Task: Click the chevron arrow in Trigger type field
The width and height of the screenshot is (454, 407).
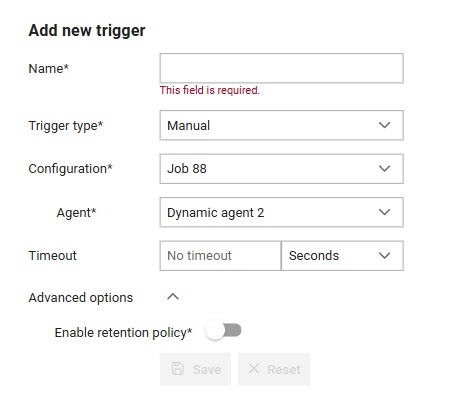Action: 384,125
